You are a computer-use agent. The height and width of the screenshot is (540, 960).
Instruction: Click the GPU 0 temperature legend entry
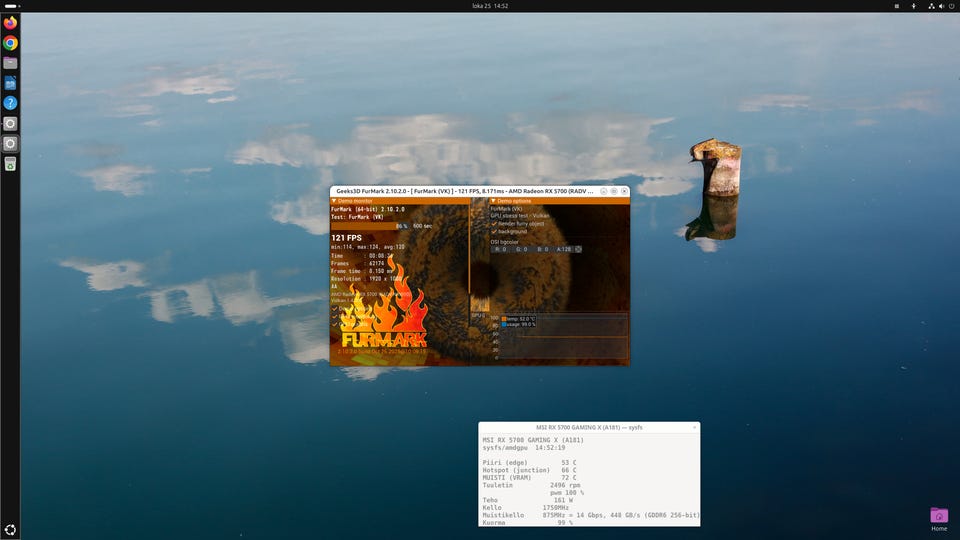518,319
